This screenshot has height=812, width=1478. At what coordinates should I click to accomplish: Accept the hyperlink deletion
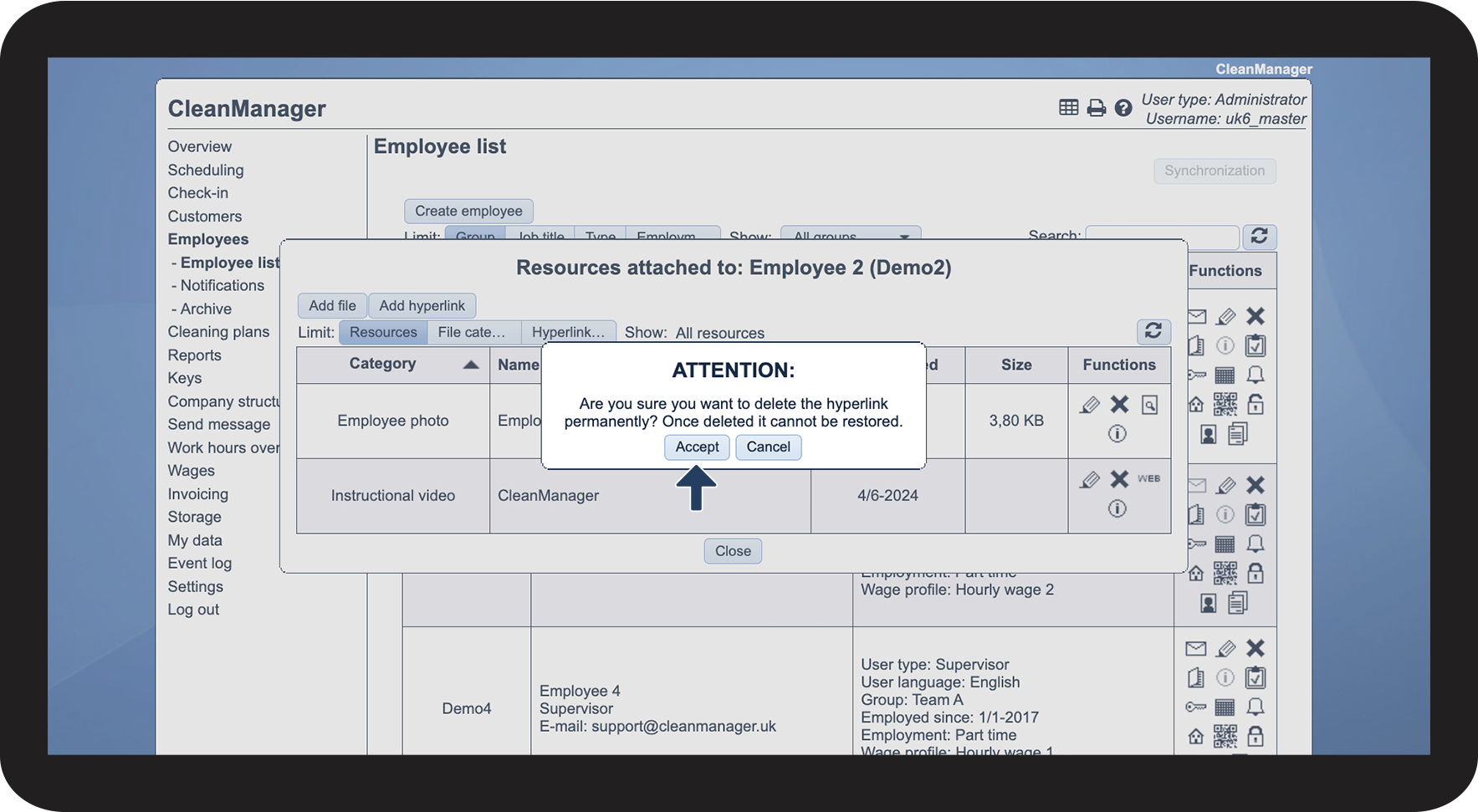point(697,447)
